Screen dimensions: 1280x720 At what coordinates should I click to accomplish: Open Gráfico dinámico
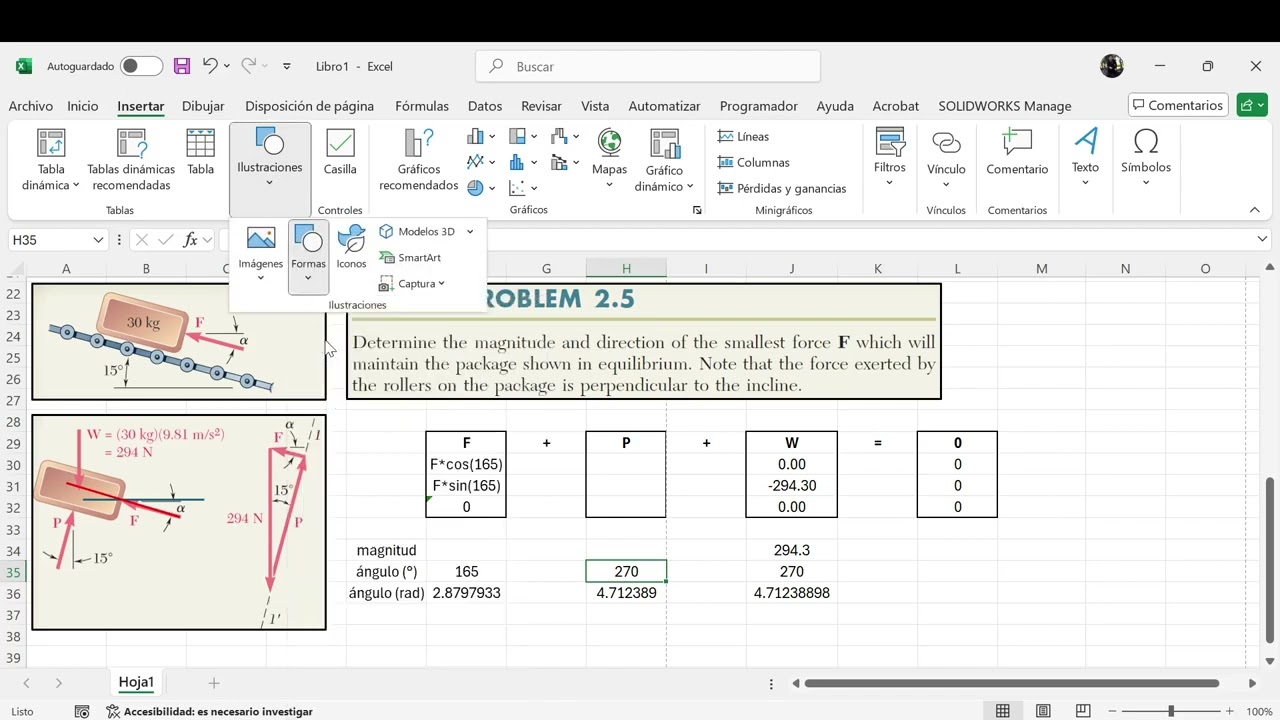click(x=664, y=160)
